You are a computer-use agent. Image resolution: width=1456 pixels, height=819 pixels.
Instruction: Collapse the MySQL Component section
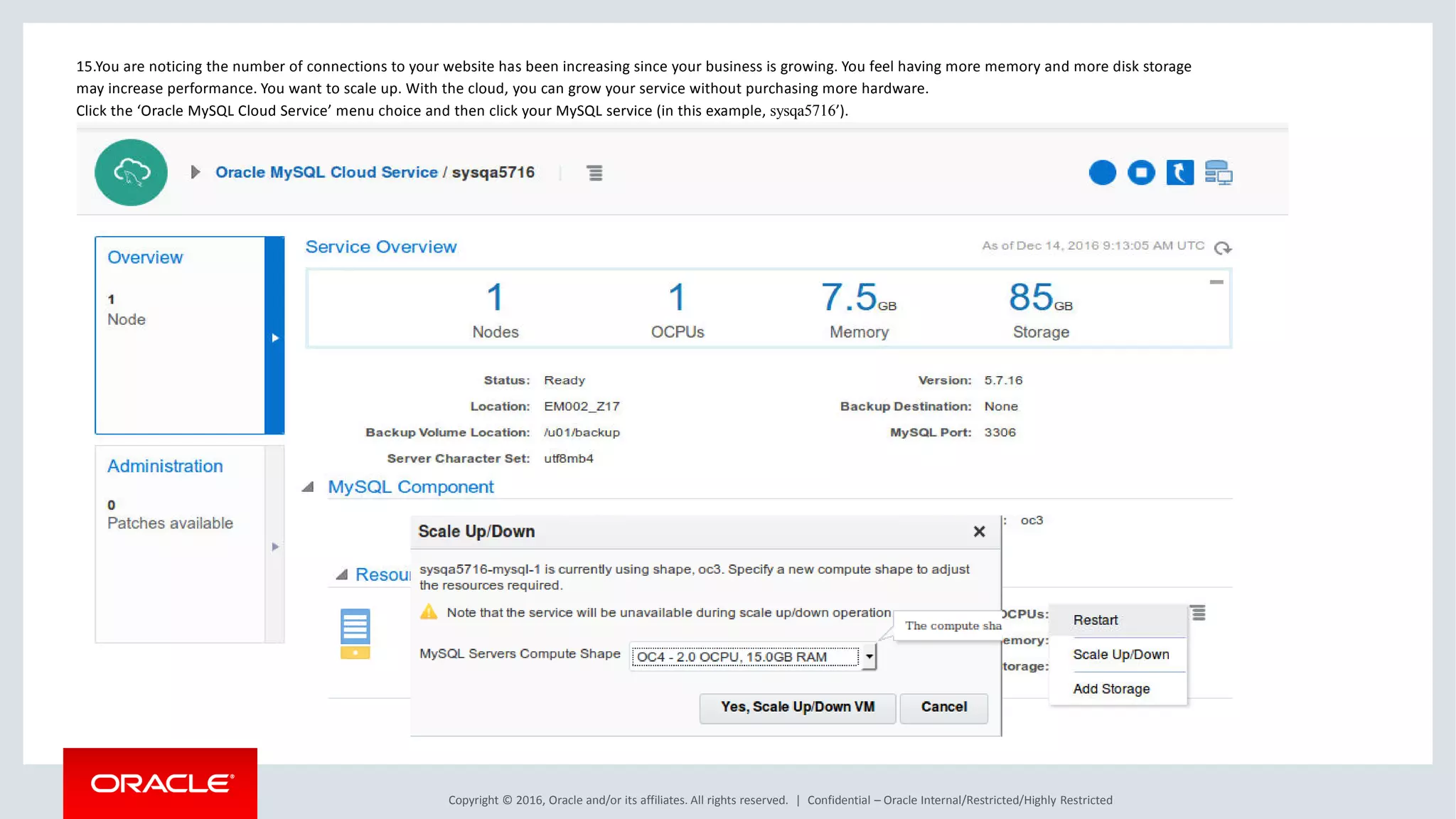[308, 487]
